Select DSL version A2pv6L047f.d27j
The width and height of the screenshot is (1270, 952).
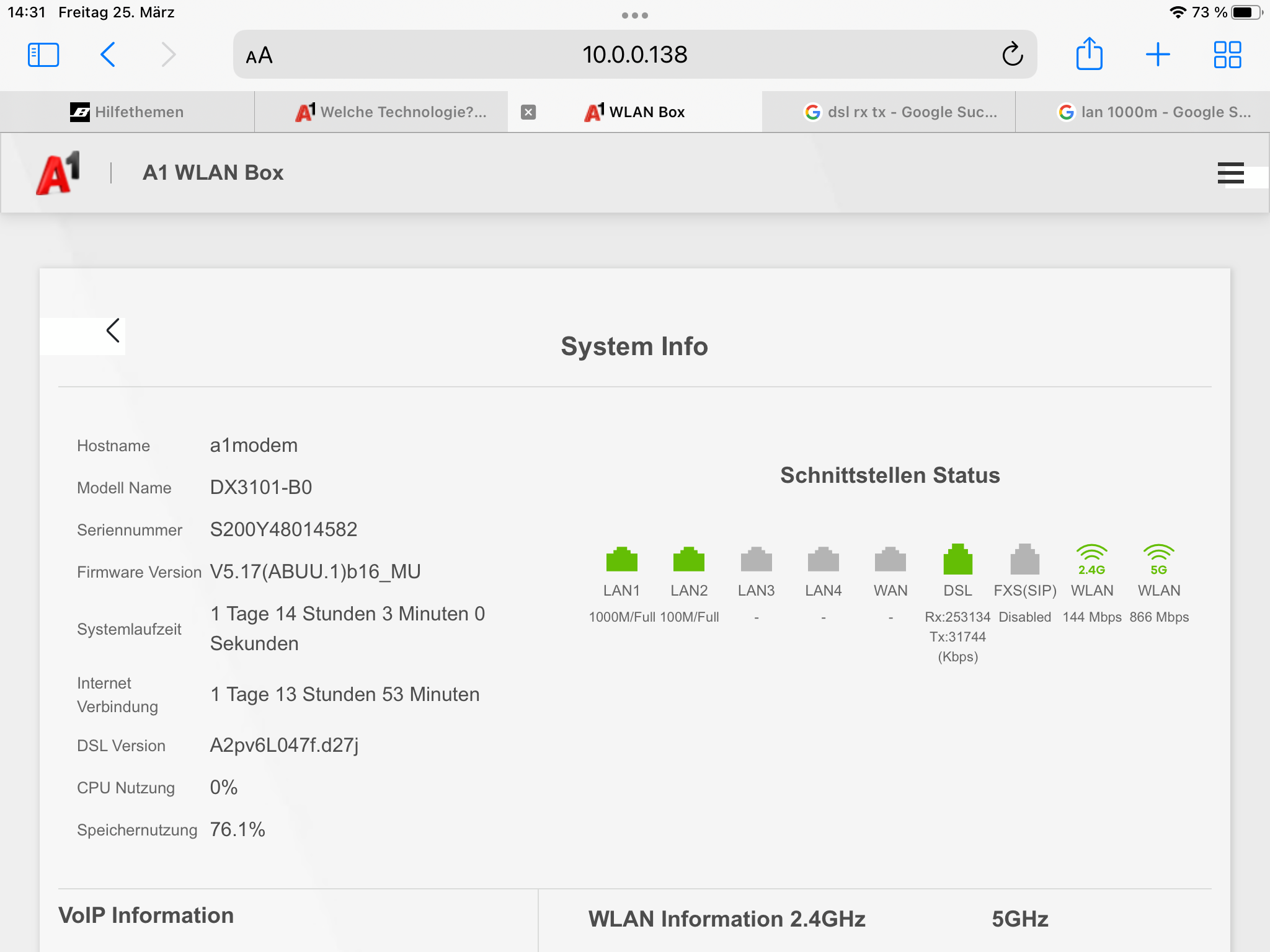(284, 745)
